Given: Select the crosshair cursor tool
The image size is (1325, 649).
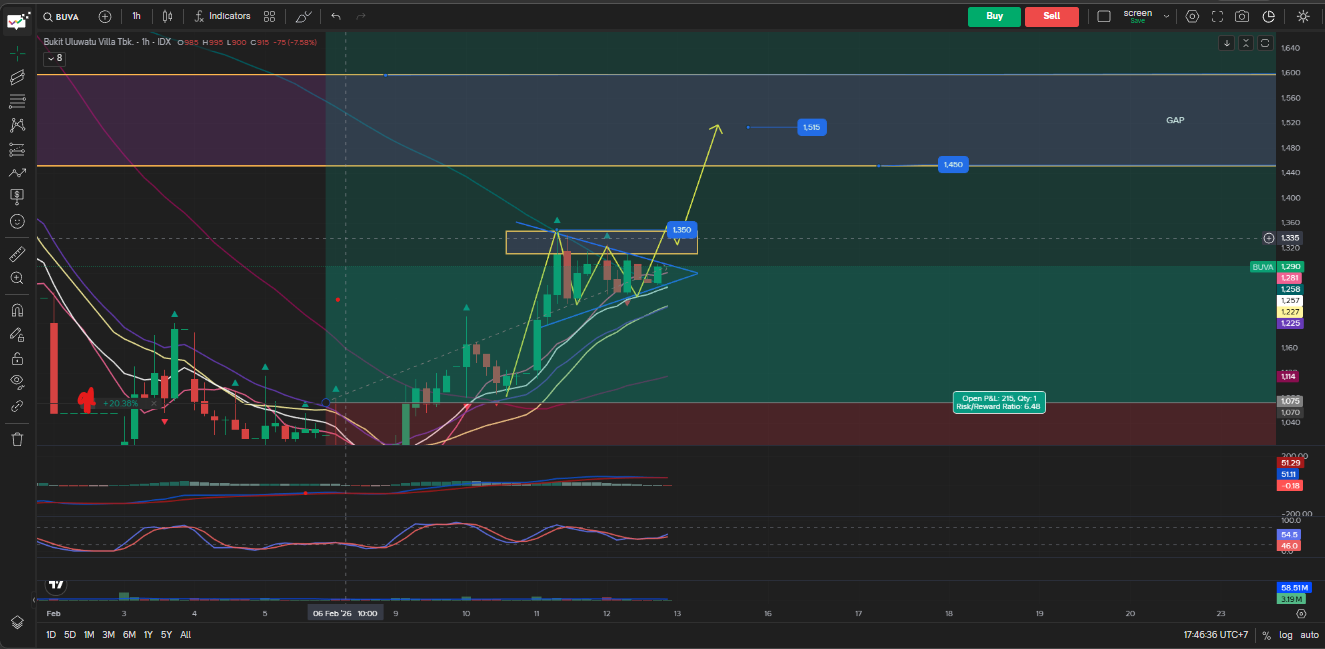Looking at the screenshot, I should pos(17,53).
